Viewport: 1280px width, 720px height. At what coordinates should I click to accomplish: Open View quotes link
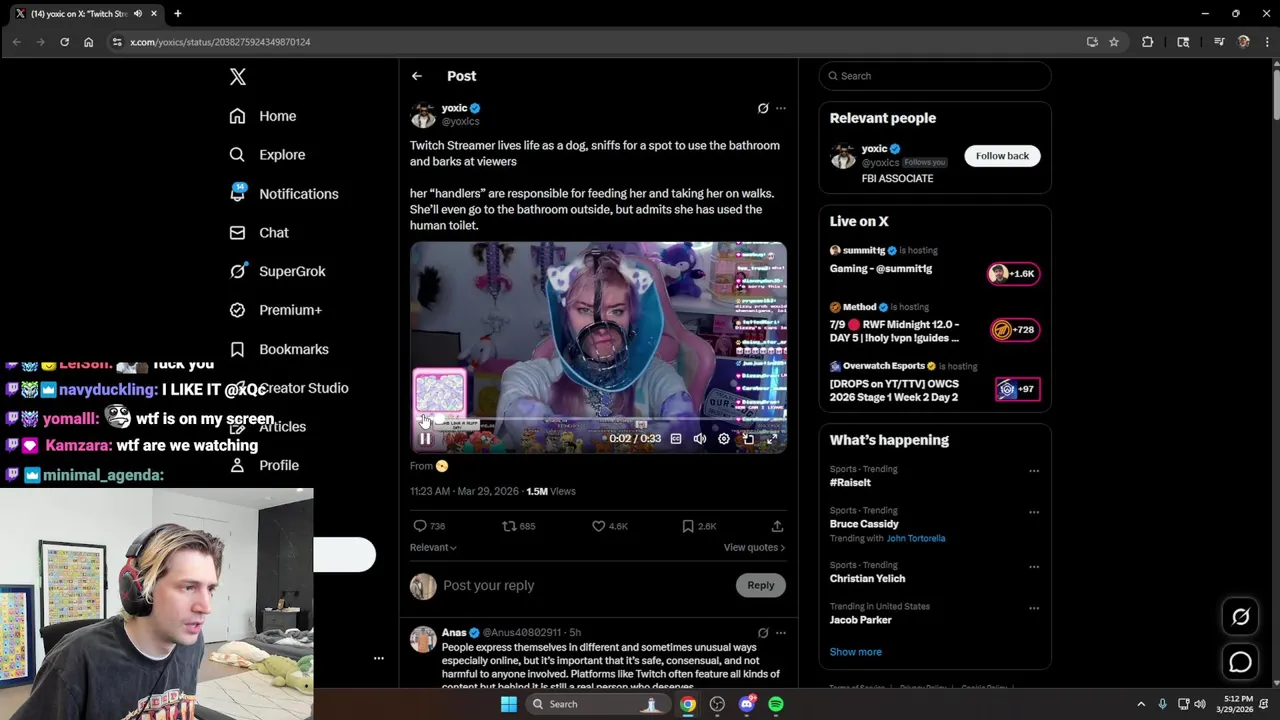coord(754,547)
